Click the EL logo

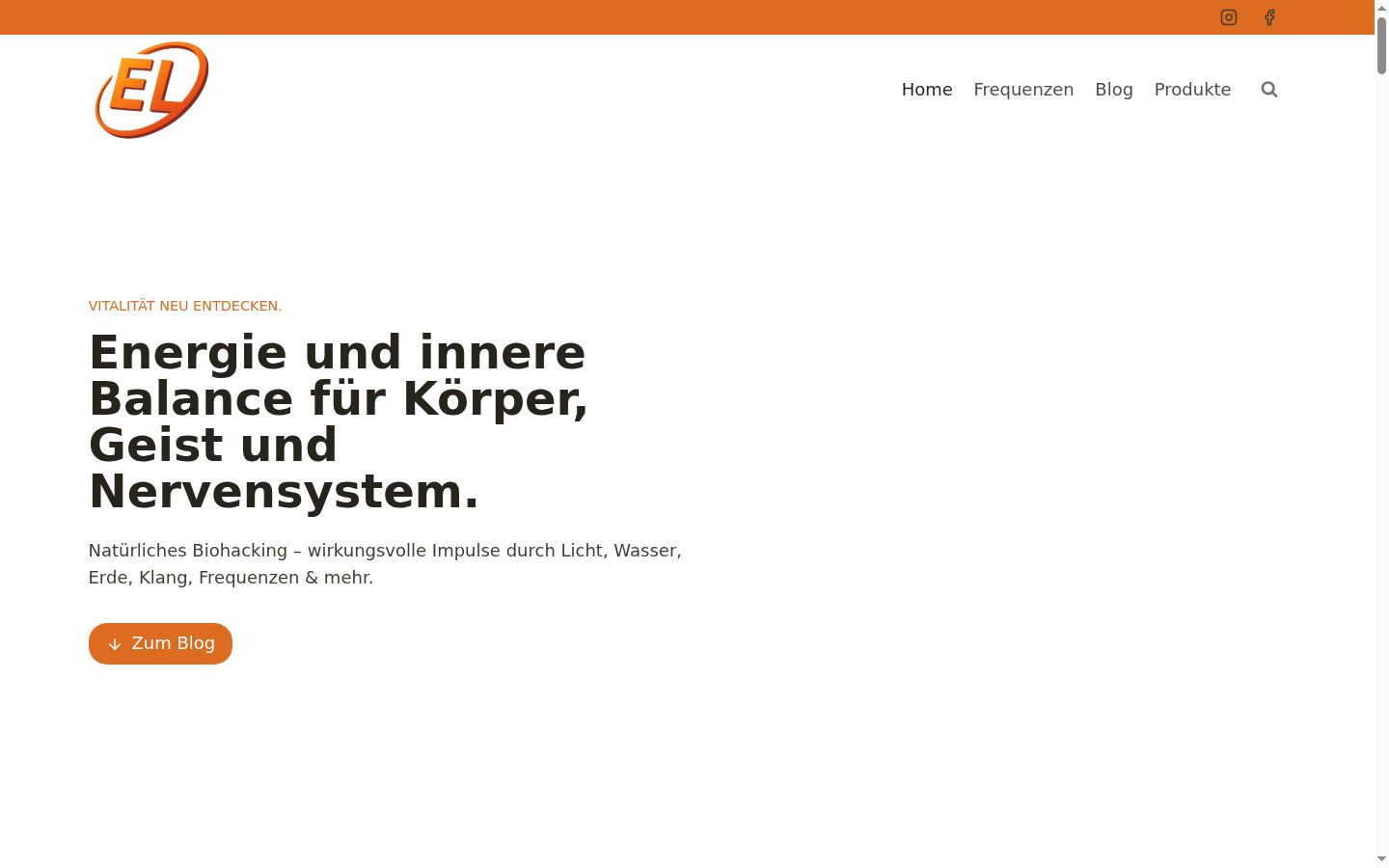tap(151, 90)
